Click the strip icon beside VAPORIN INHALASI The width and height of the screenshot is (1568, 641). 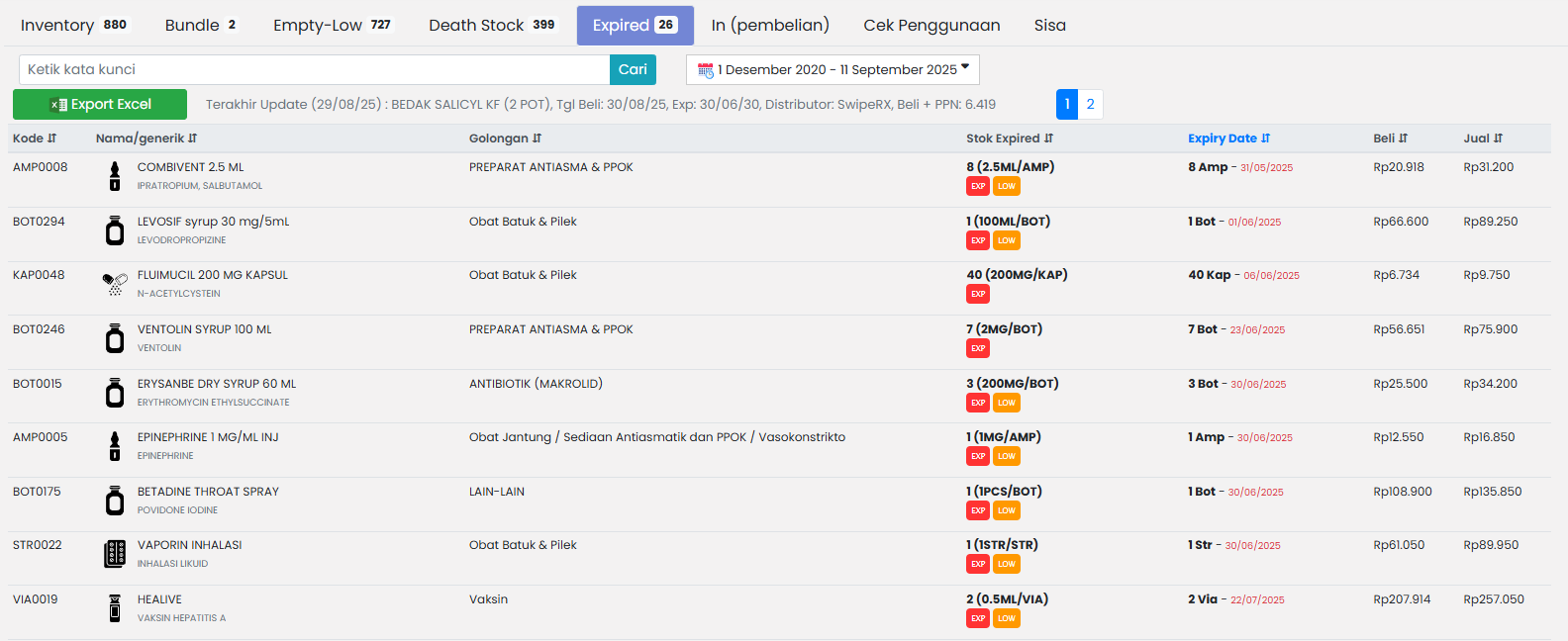click(x=115, y=554)
